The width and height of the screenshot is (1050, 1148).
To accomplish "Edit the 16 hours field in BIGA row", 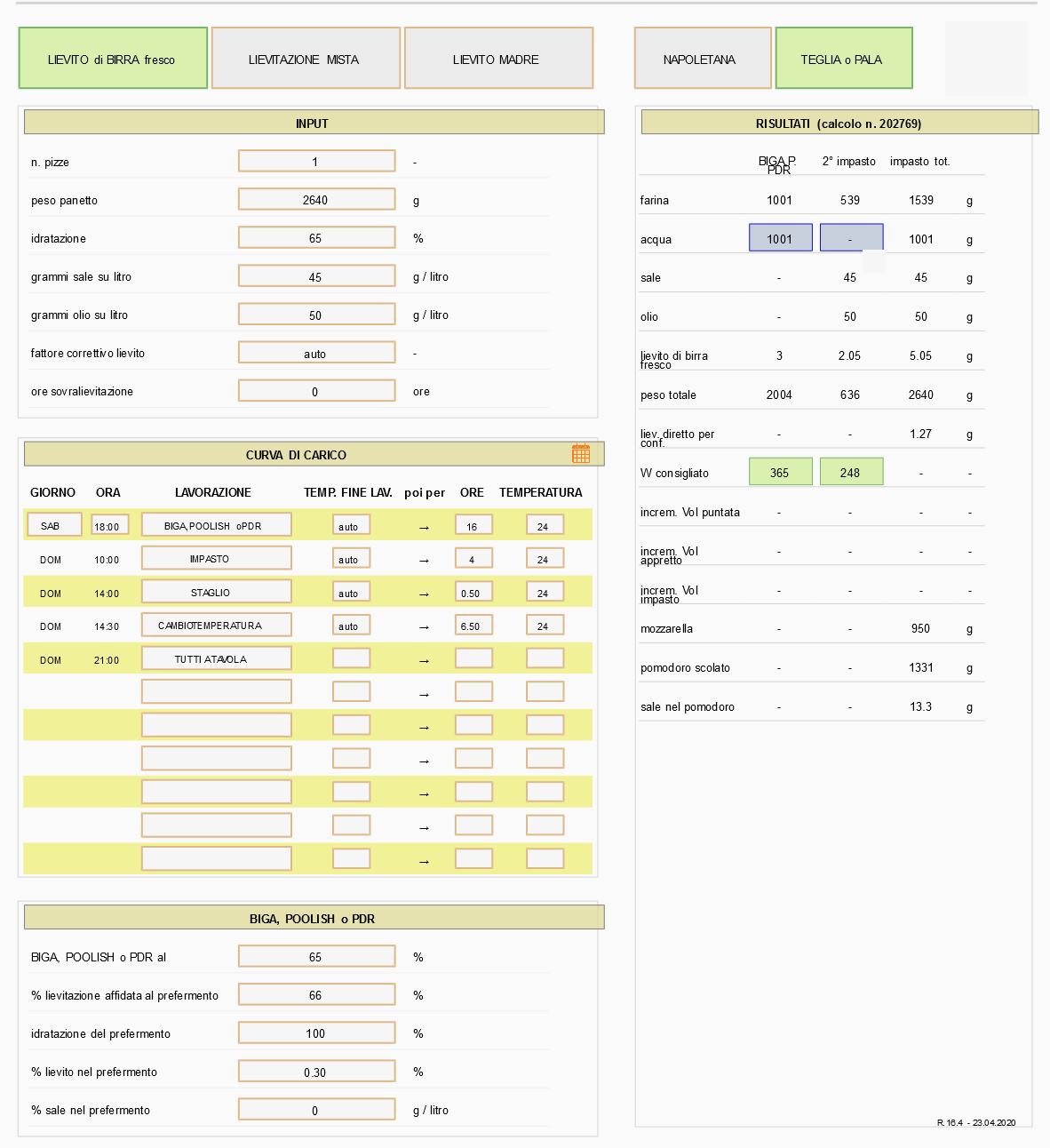I will (473, 525).
